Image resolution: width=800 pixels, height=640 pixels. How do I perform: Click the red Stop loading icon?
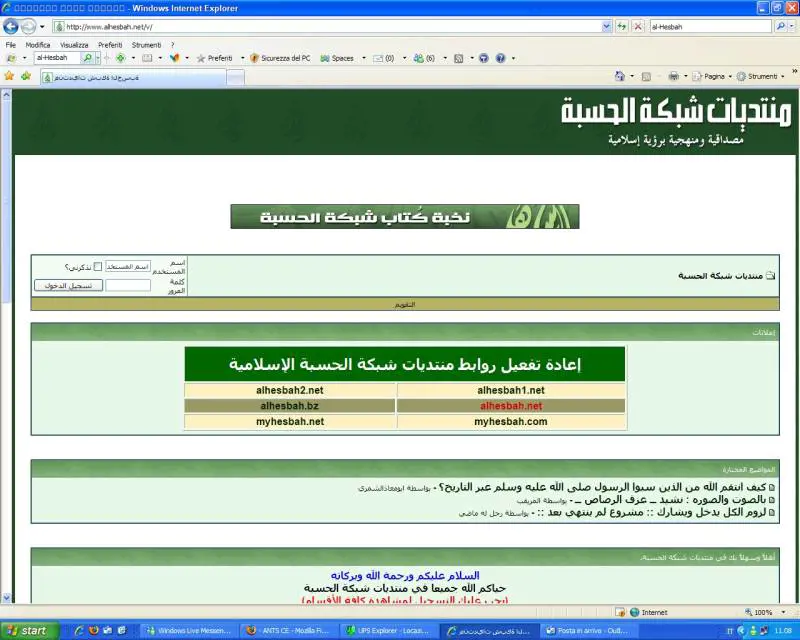(x=638, y=26)
